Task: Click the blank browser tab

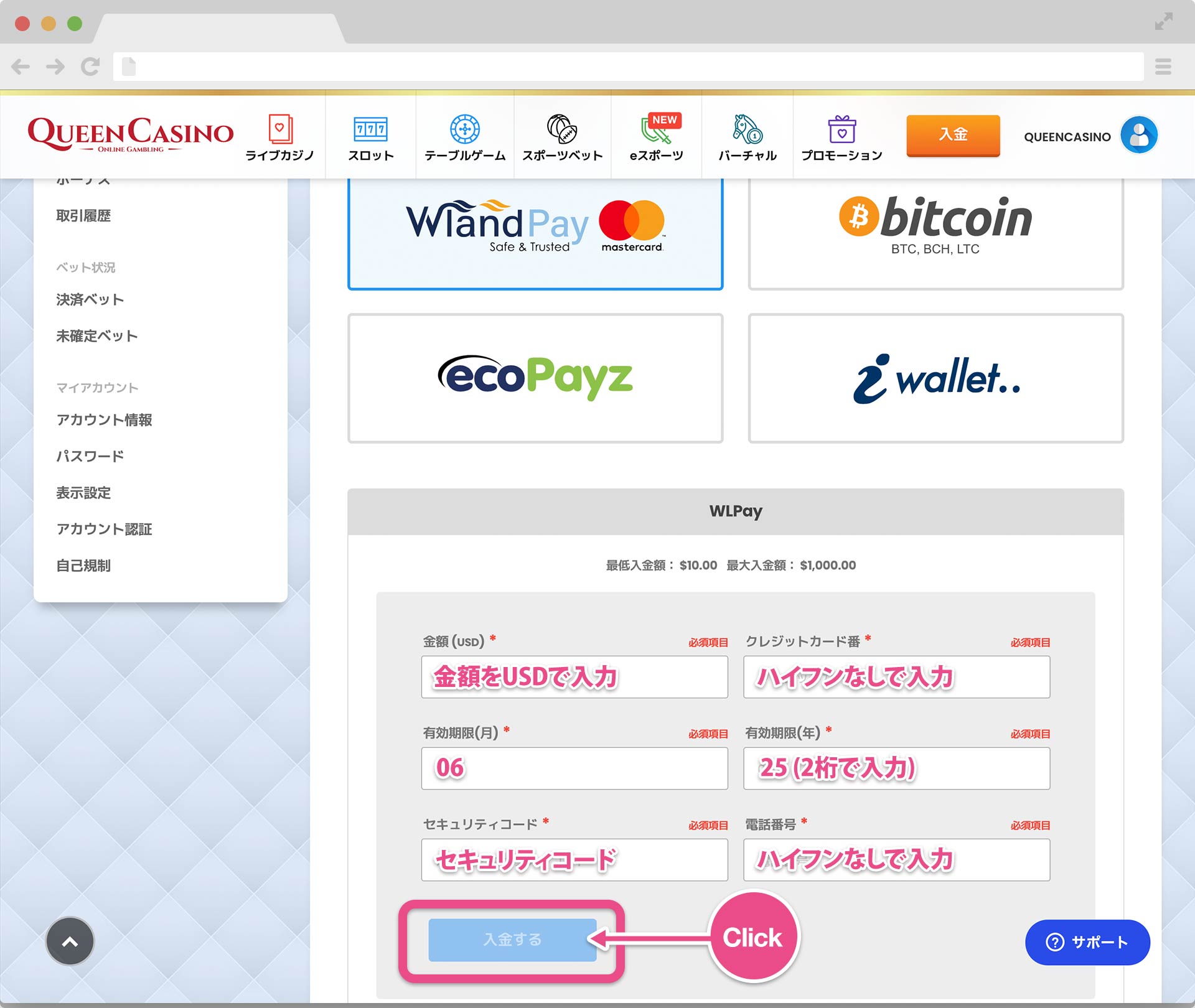Action: coord(219,28)
